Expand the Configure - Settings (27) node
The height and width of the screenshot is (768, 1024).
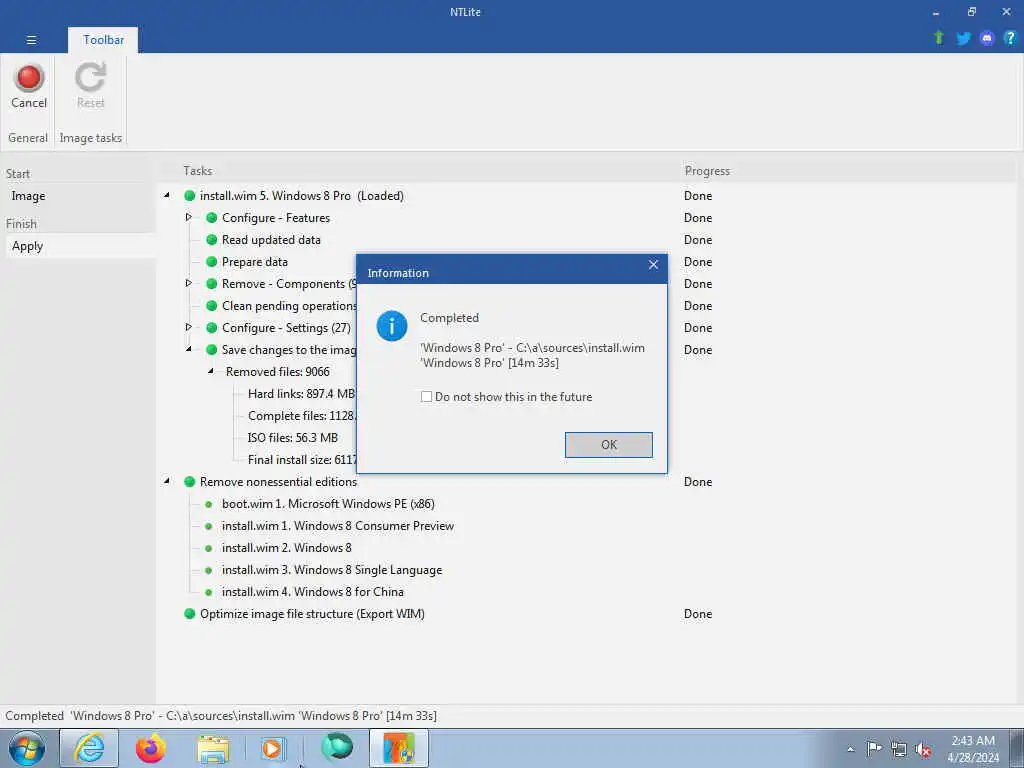click(189, 327)
